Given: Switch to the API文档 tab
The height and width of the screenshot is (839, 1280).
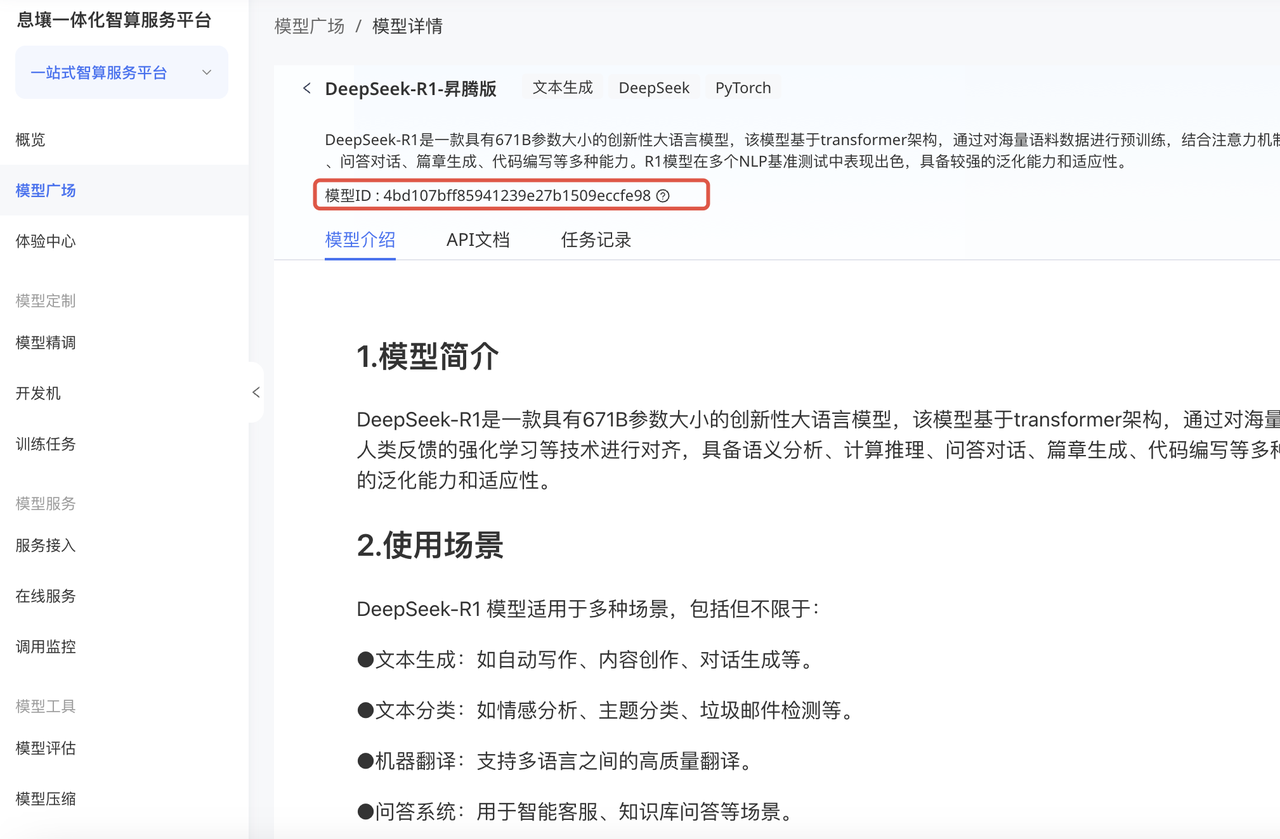Looking at the screenshot, I should [x=478, y=240].
